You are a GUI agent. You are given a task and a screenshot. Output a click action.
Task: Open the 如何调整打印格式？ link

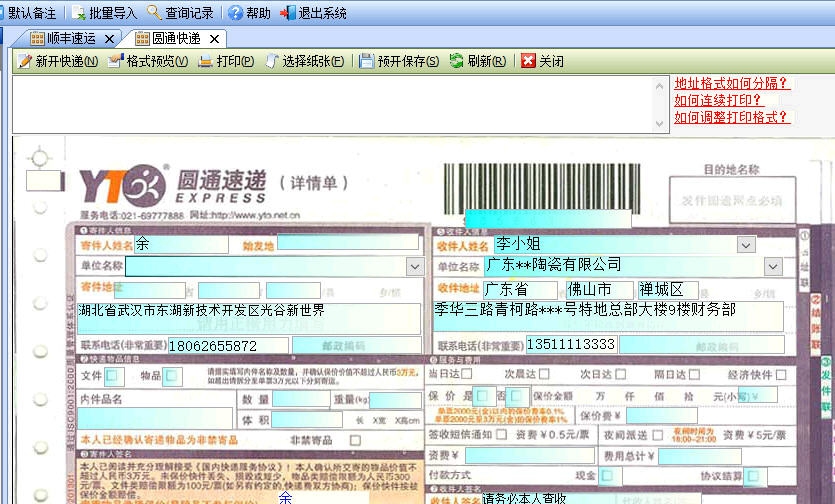pos(731,117)
